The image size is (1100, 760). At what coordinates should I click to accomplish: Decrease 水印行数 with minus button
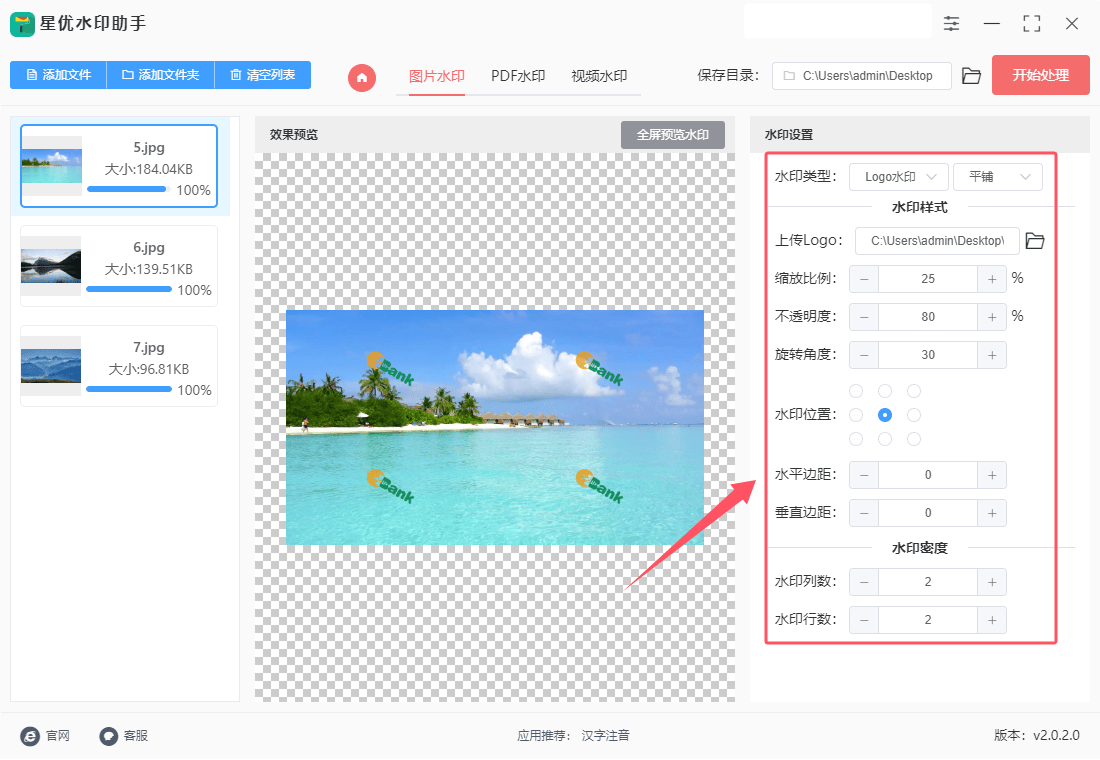(x=864, y=620)
